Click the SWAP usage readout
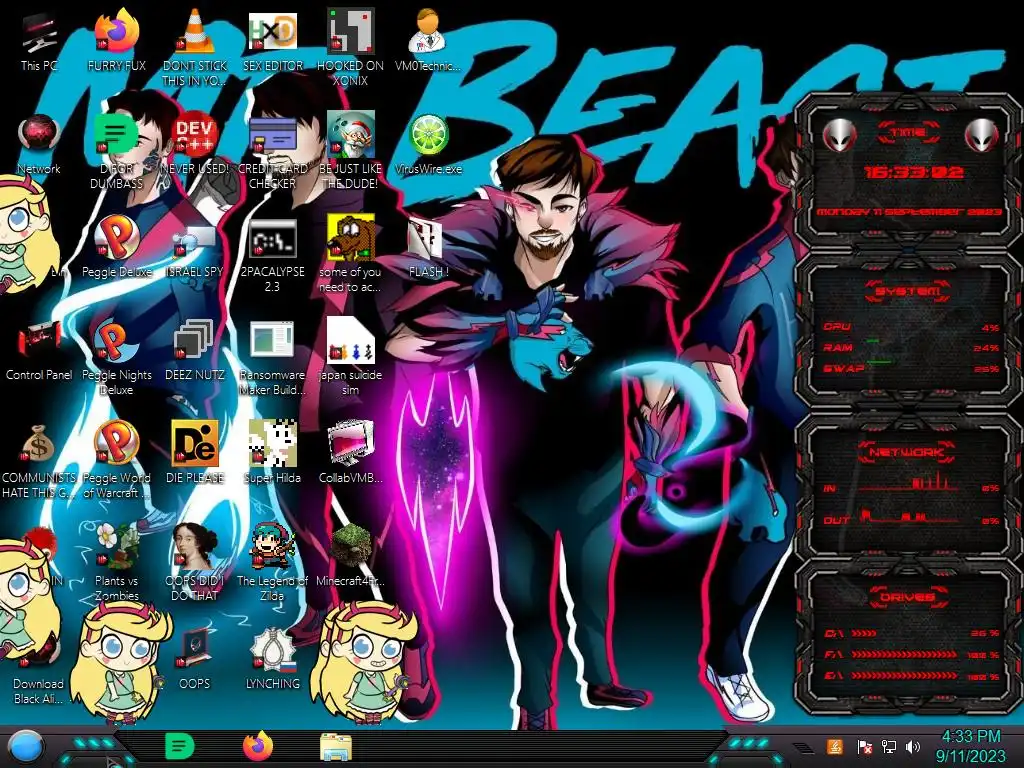This screenshot has width=1024, height=768. coord(911,368)
